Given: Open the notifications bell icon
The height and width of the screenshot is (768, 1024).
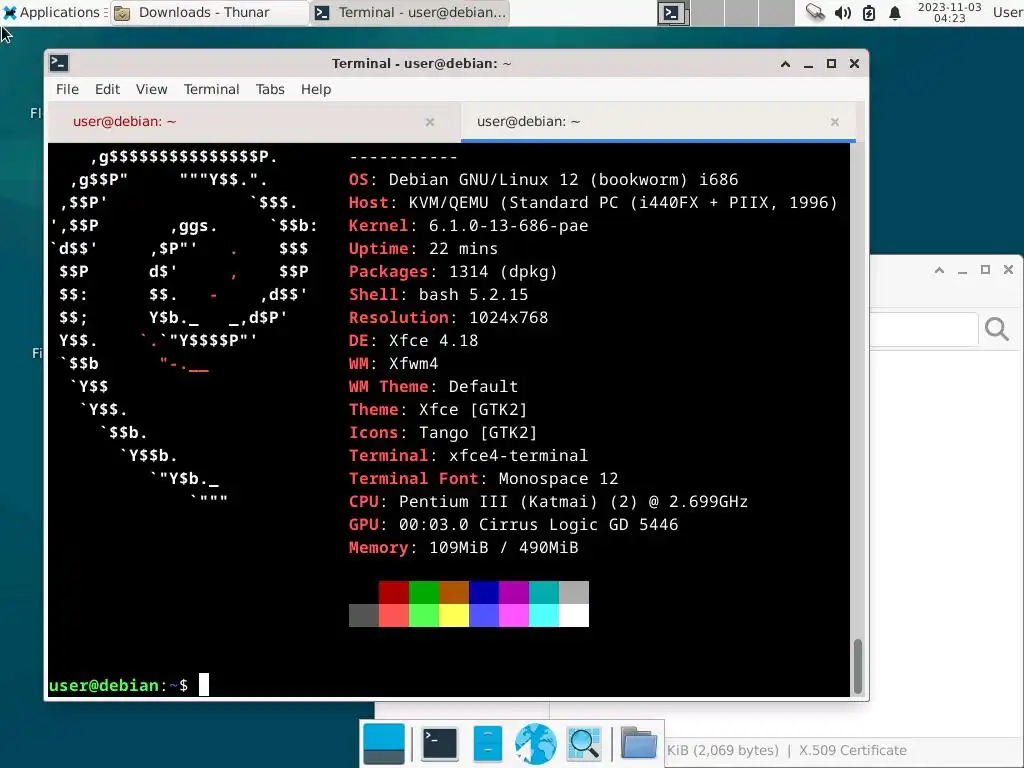Looking at the screenshot, I should 895,12.
